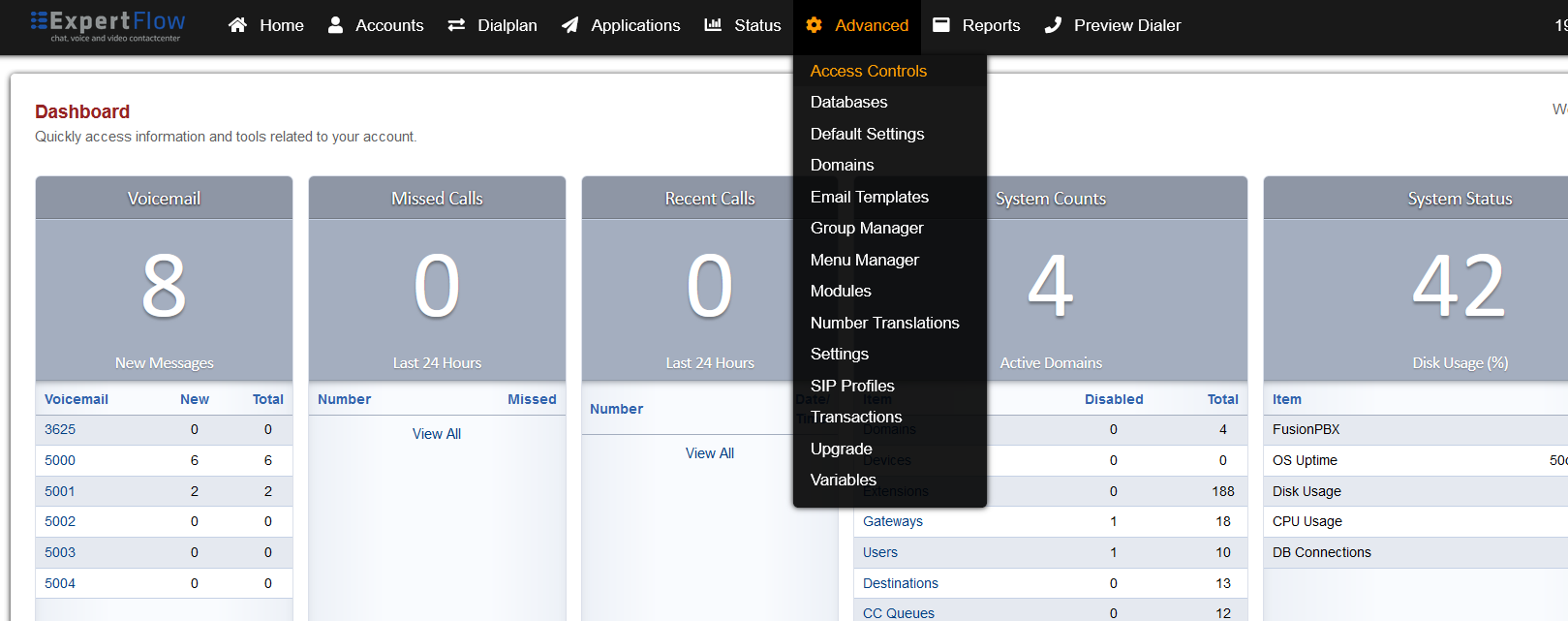
Task: Click the Reports icon in navbar
Action: 940,25
